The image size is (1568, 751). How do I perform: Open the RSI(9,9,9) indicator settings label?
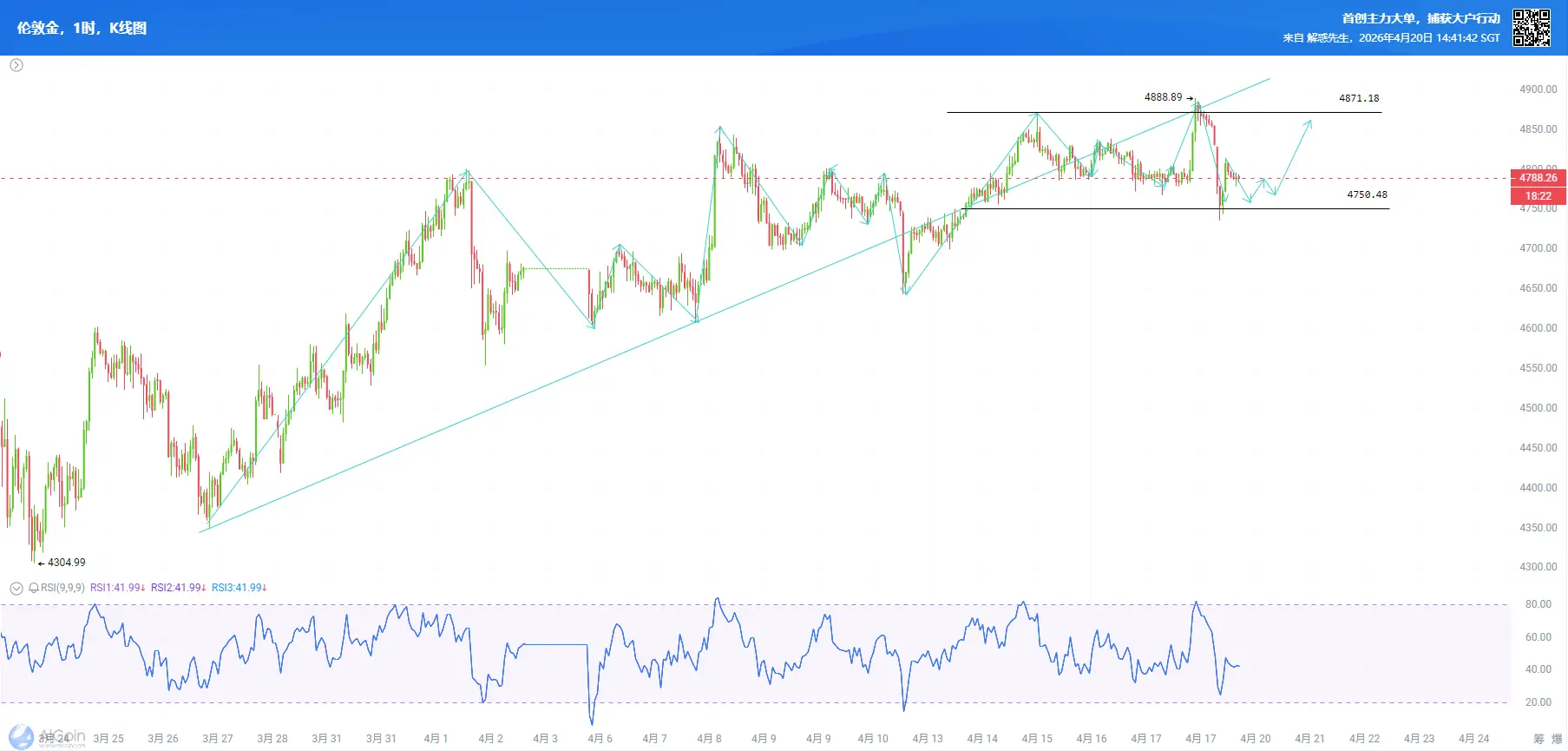coord(62,588)
